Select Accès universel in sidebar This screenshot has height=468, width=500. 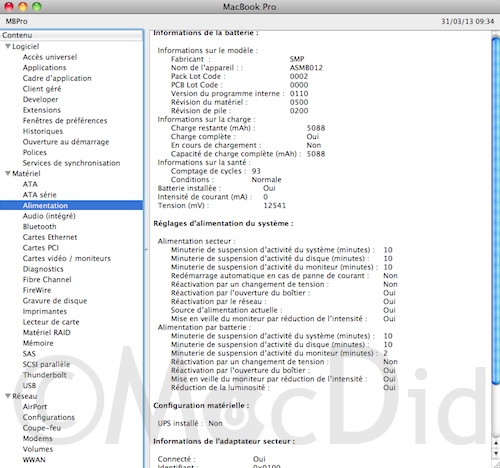[x=50, y=57]
